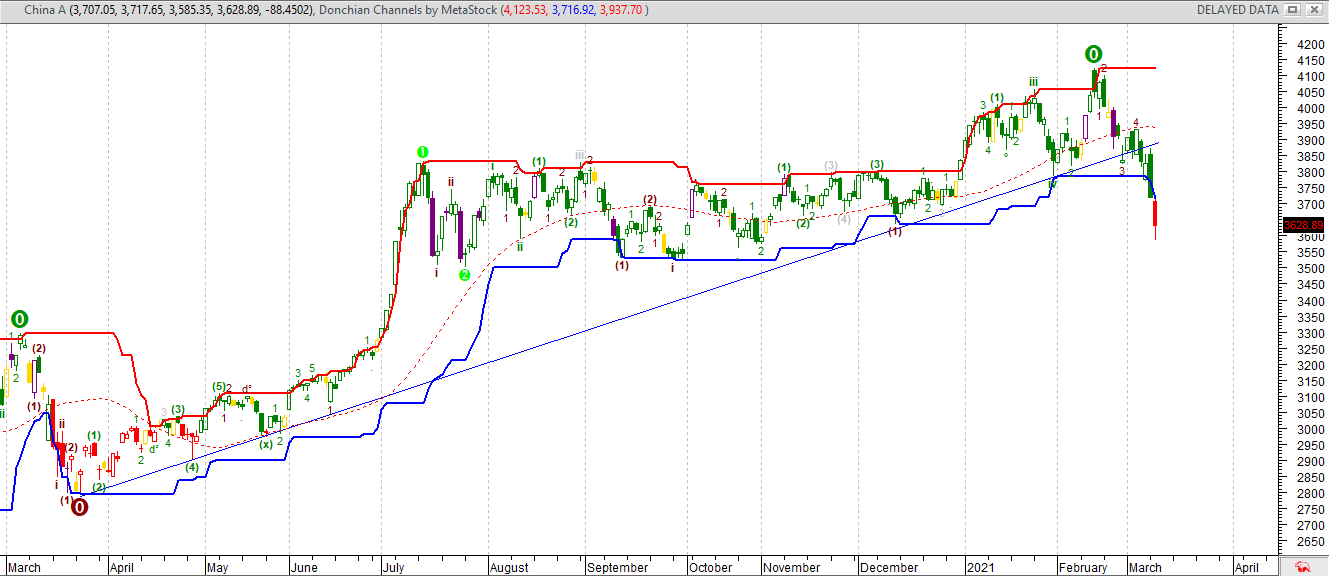Click the blue 3,716.92 lower channel value
This screenshot has width=1329, height=577.
pos(573,9)
